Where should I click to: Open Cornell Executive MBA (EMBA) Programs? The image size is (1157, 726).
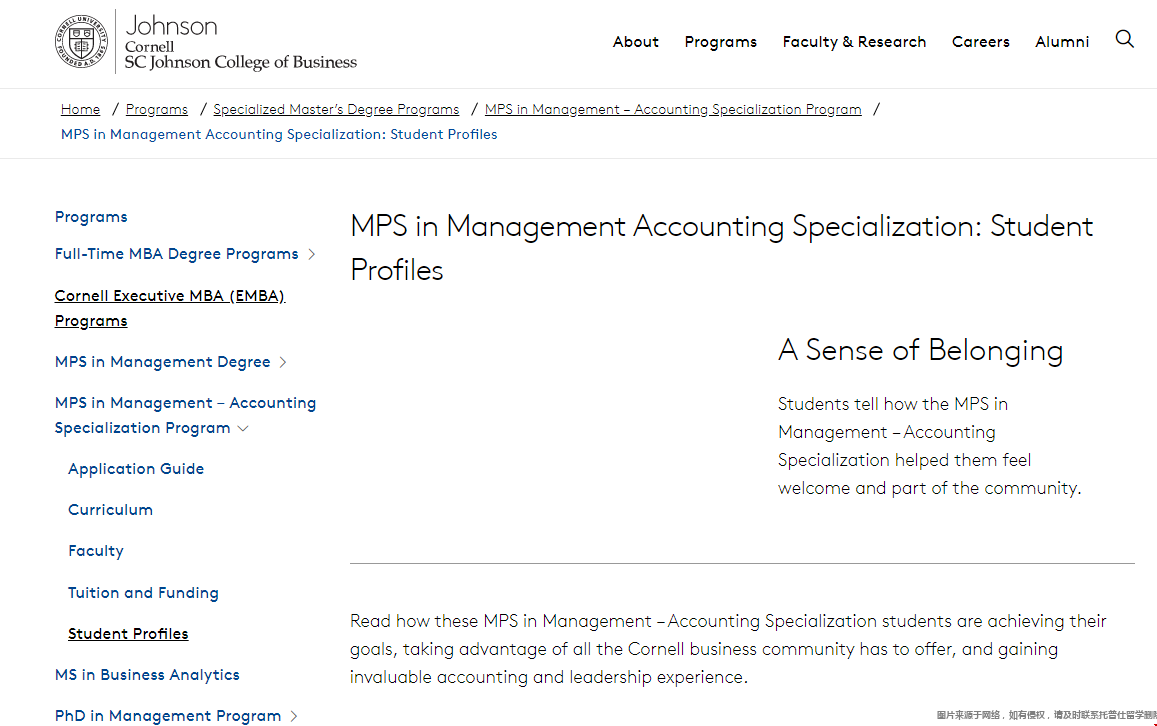170,308
